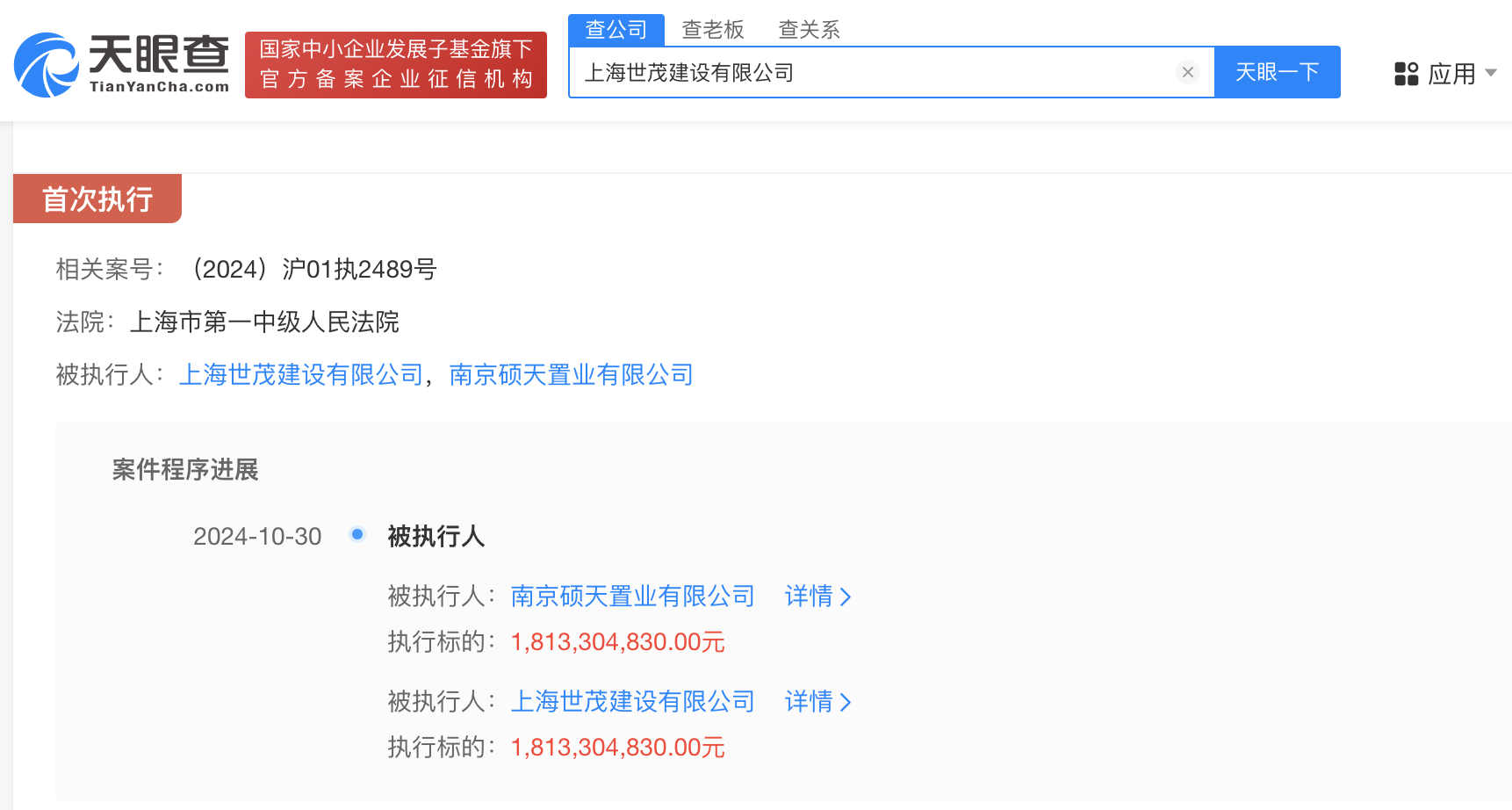This screenshot has height=810, width=1512.
Task: Click the red 首次执行 label badge
Action: (97, 199)
